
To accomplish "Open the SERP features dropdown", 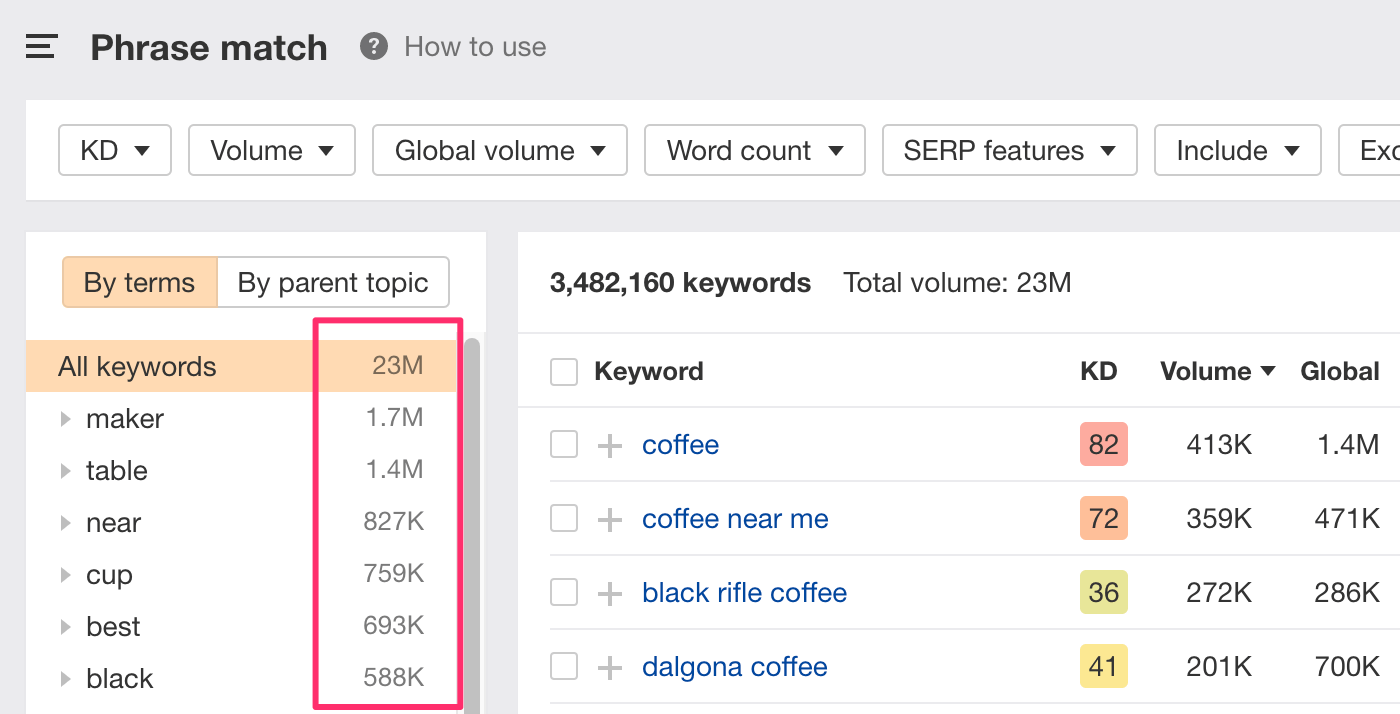I will [1008, 151].
